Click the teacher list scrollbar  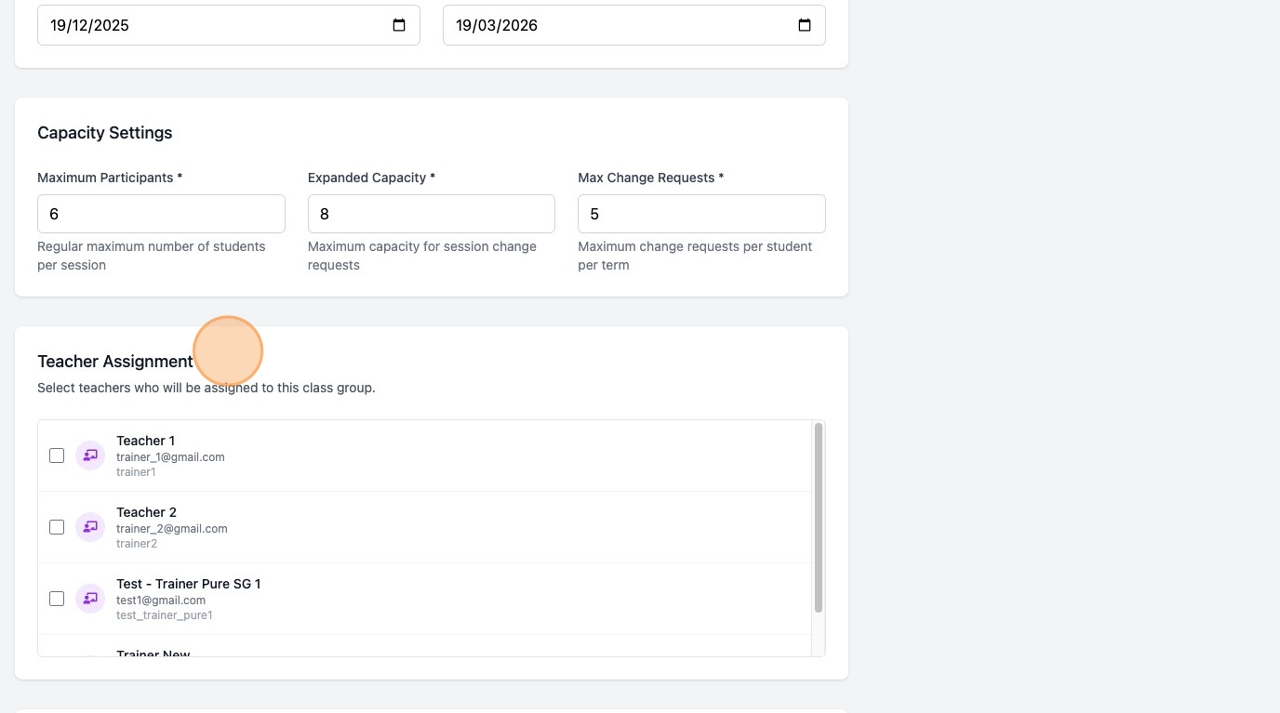tap(818, 518)
